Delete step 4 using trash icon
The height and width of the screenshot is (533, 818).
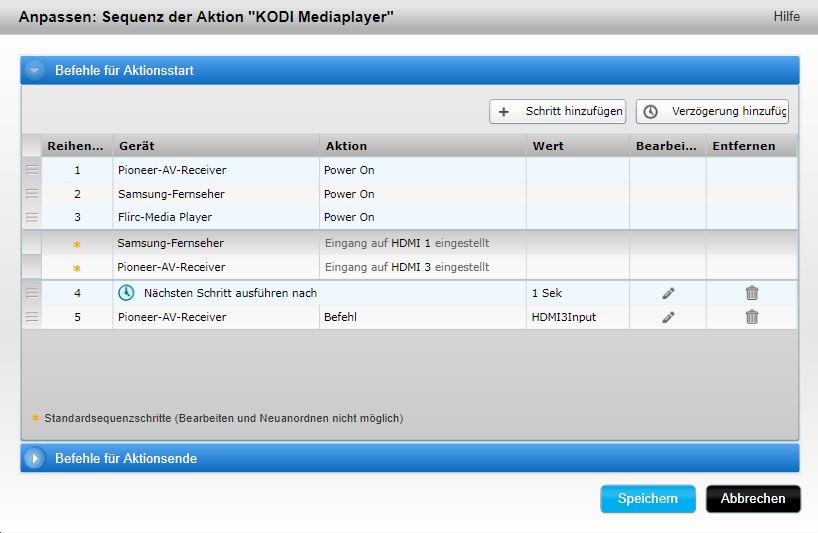coord(752,293)
